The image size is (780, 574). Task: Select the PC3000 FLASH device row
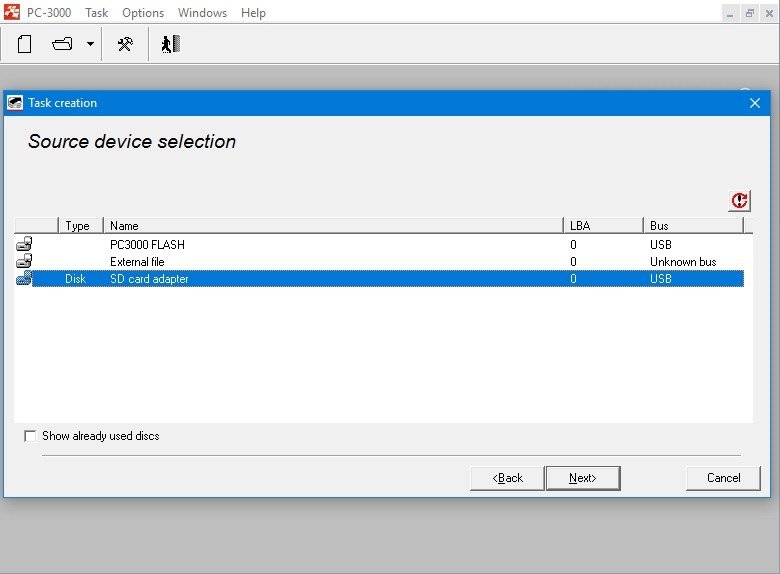click(x=379, y=245)
